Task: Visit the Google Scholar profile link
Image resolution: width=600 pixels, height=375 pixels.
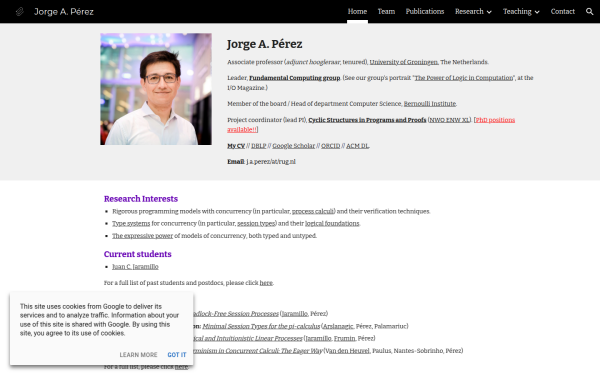Action: [x=293, y=146]
